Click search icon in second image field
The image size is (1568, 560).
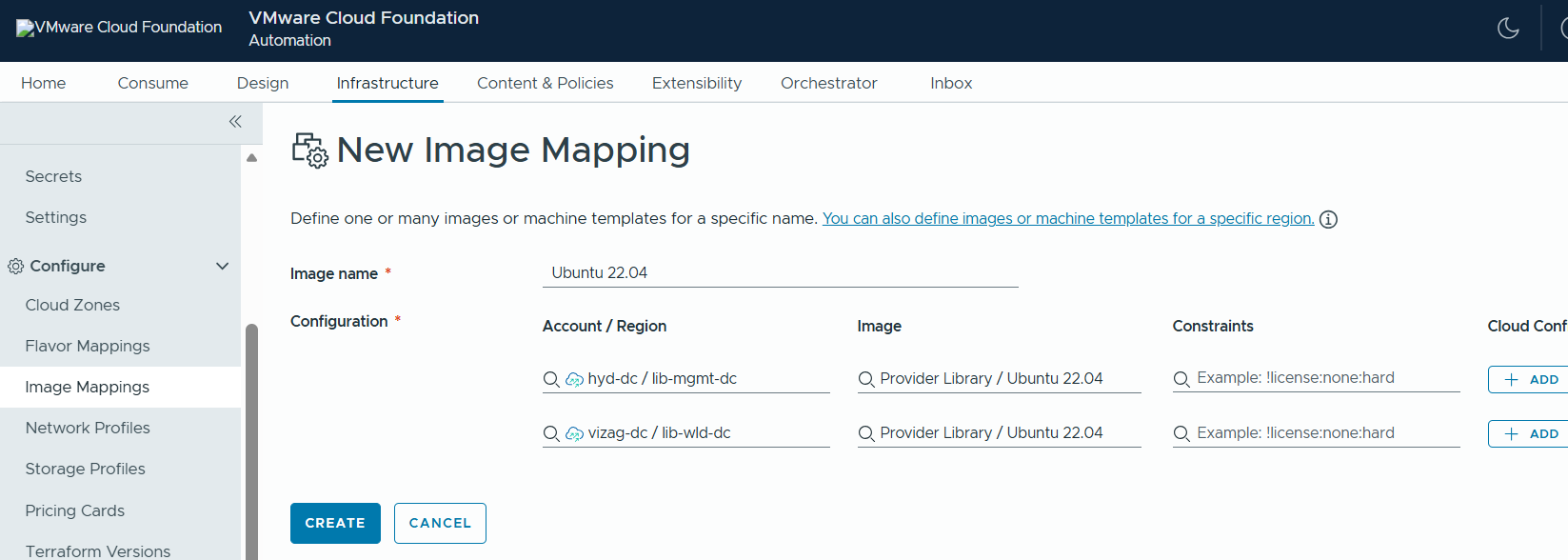(866, 433)
